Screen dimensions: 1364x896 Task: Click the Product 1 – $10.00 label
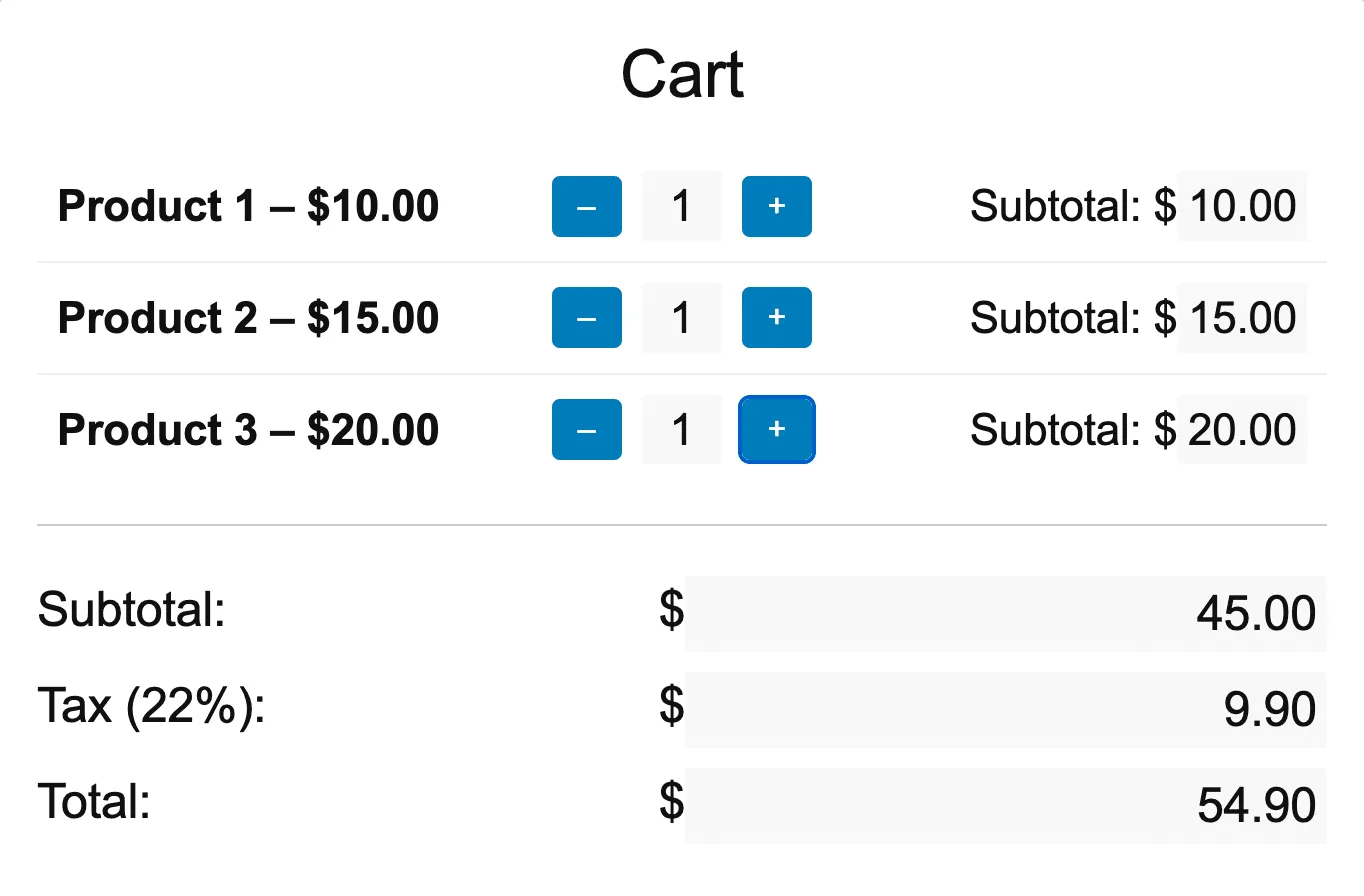coord(248,207)
